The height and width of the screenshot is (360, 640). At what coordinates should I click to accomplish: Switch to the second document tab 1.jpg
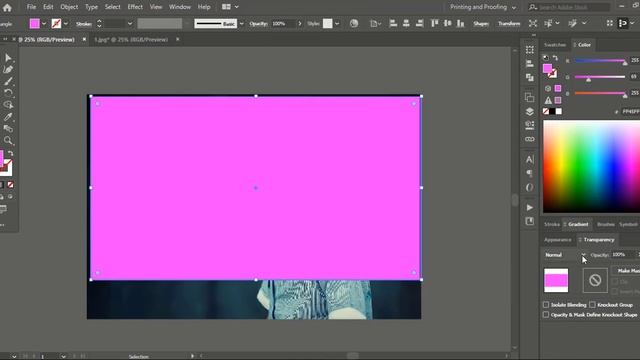click(x=131, y=40)
